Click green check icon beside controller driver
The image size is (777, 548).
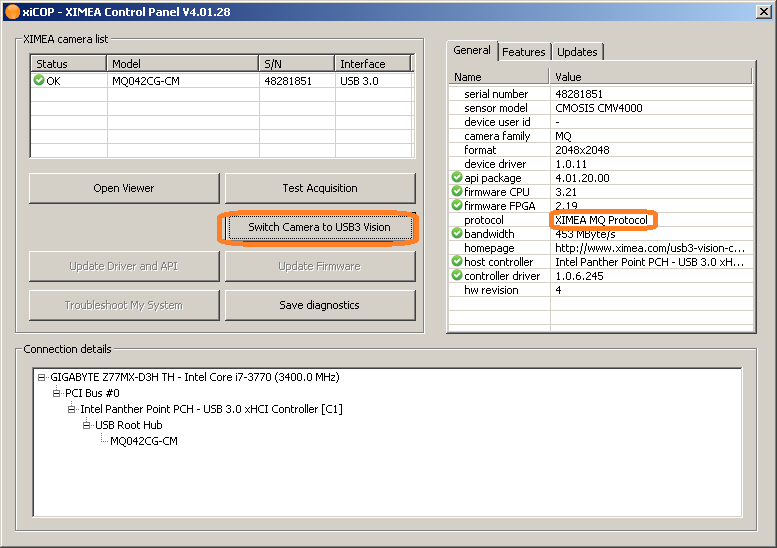point(456,275)
